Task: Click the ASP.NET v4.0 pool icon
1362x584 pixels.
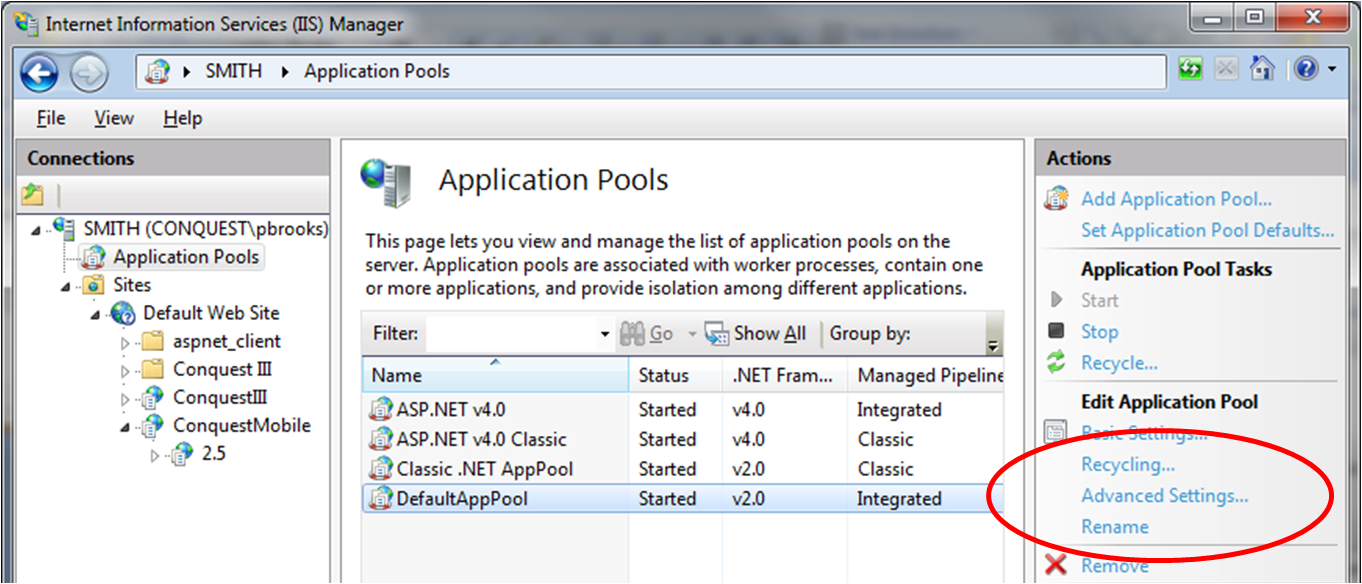Action: click(x=381, y=410)
